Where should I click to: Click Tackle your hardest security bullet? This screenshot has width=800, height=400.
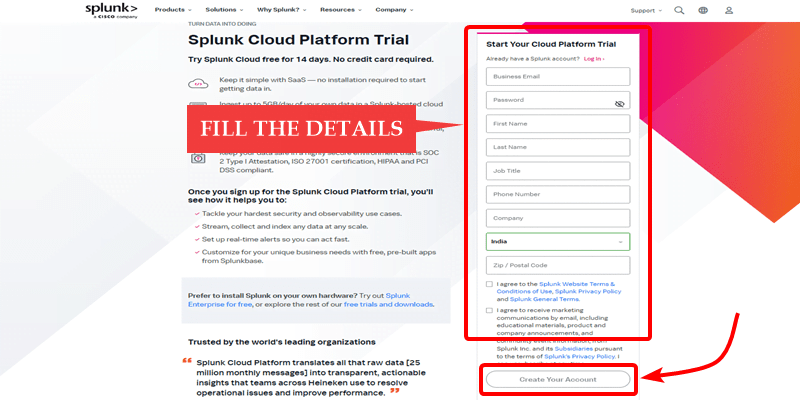tap(302, 214)
